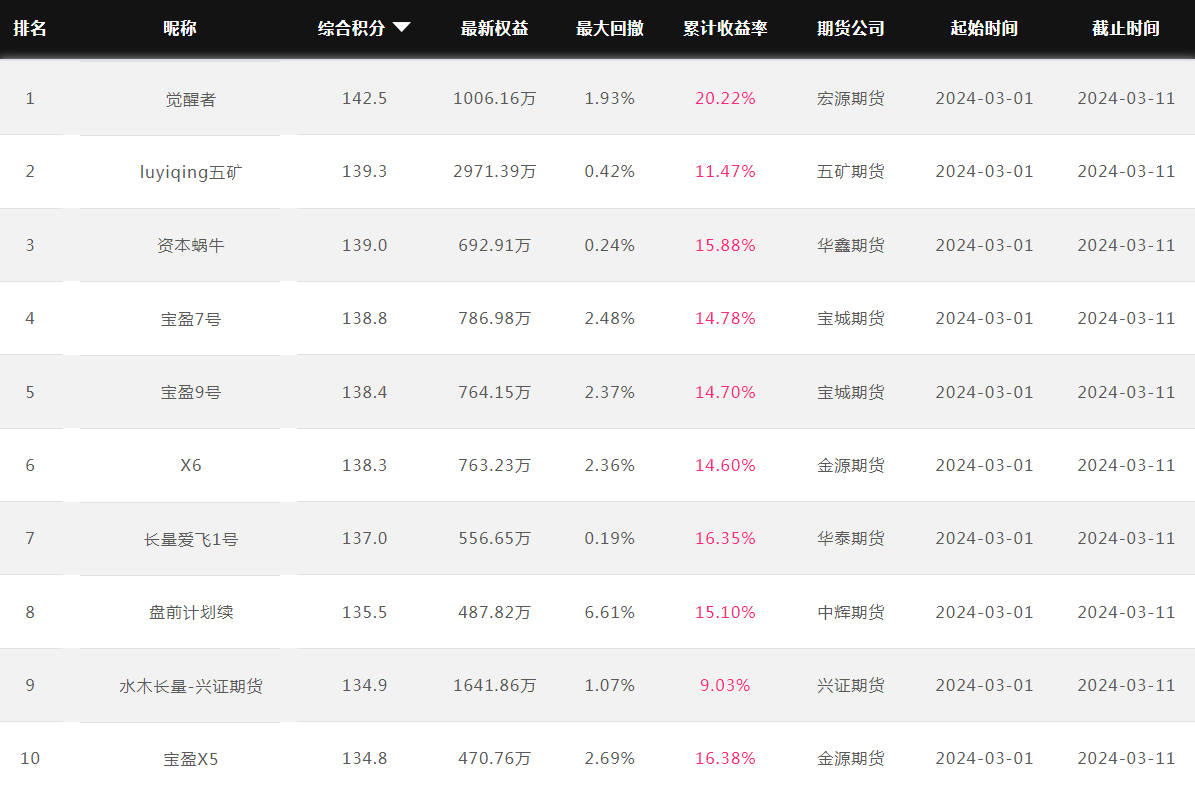
Task: Select the return rate 14.70%
Action: (x=725, y=392)
